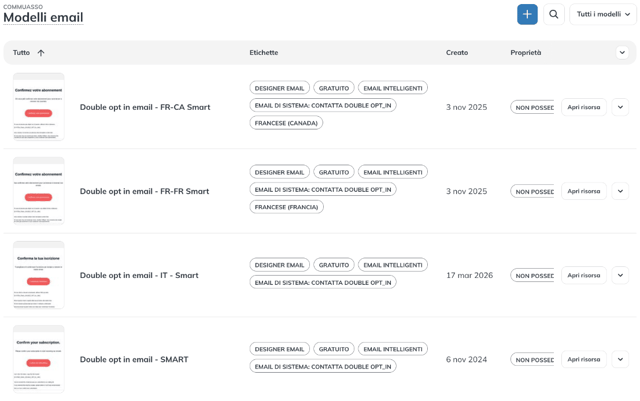The image size is (640, 401).
Task: Open the FR-FR Smart template thumbnail
Action: coord(39,191)
